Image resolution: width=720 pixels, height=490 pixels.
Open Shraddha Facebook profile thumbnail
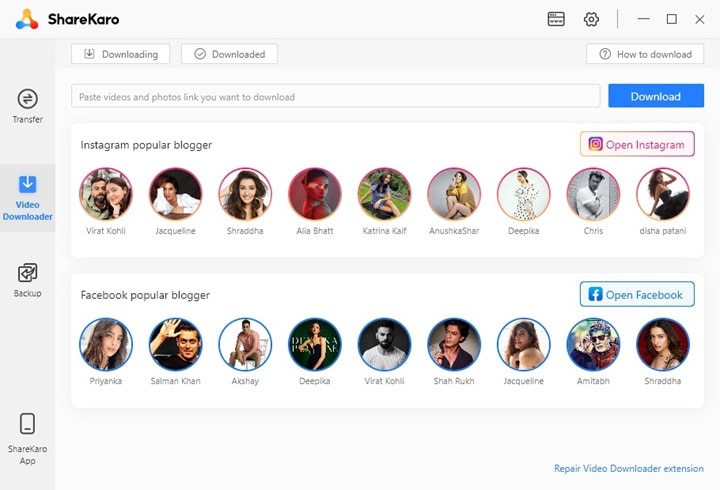[x=663, y=344]
